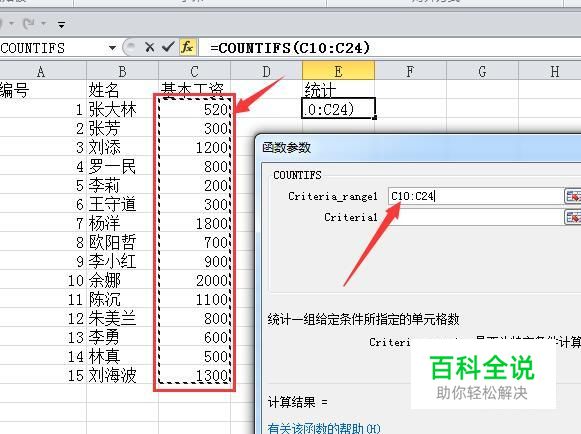The image size is (581, 434).
Task: Click salary cell 500
Action: (x=194, y=356)
